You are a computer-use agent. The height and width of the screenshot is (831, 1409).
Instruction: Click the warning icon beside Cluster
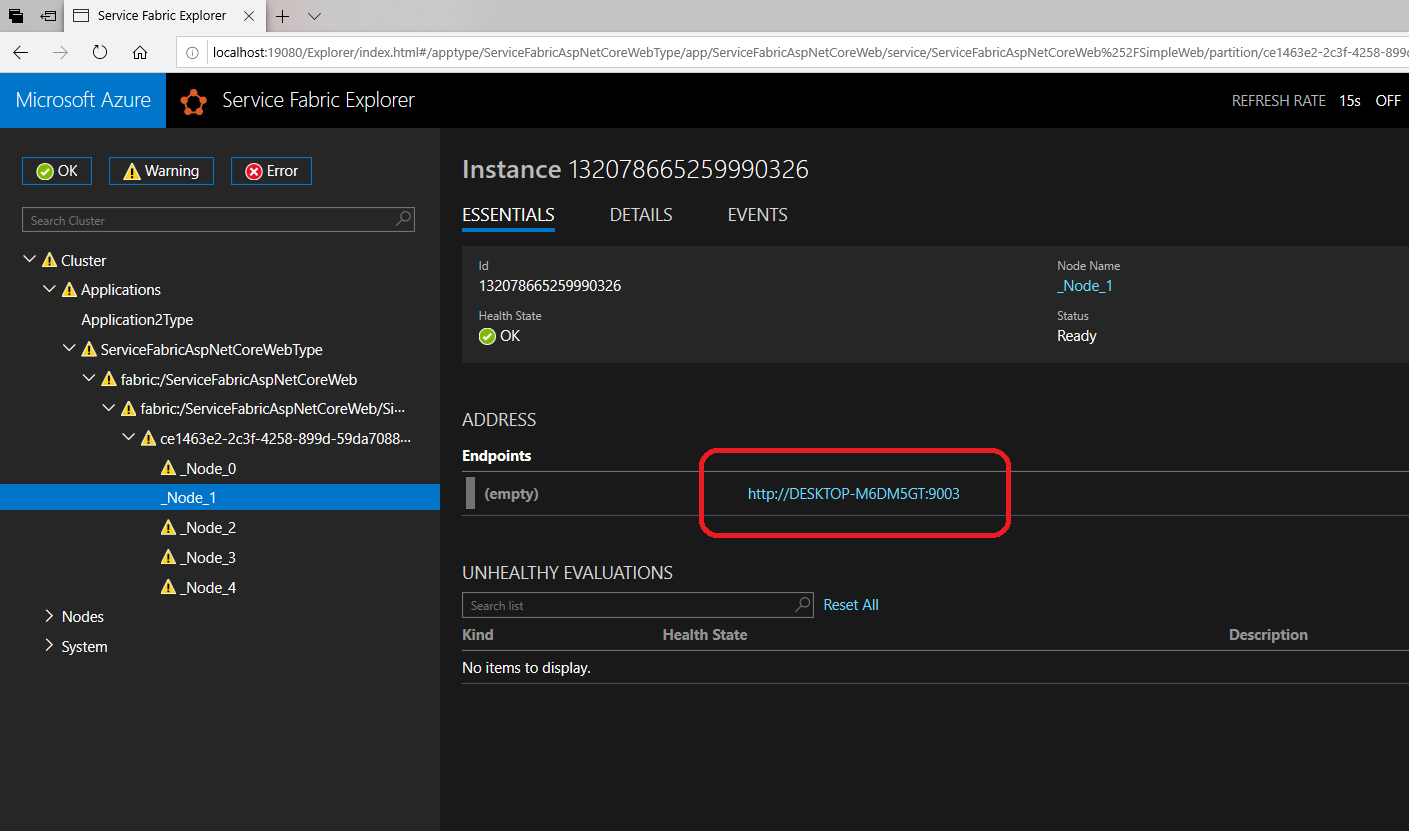pos(49,260)
